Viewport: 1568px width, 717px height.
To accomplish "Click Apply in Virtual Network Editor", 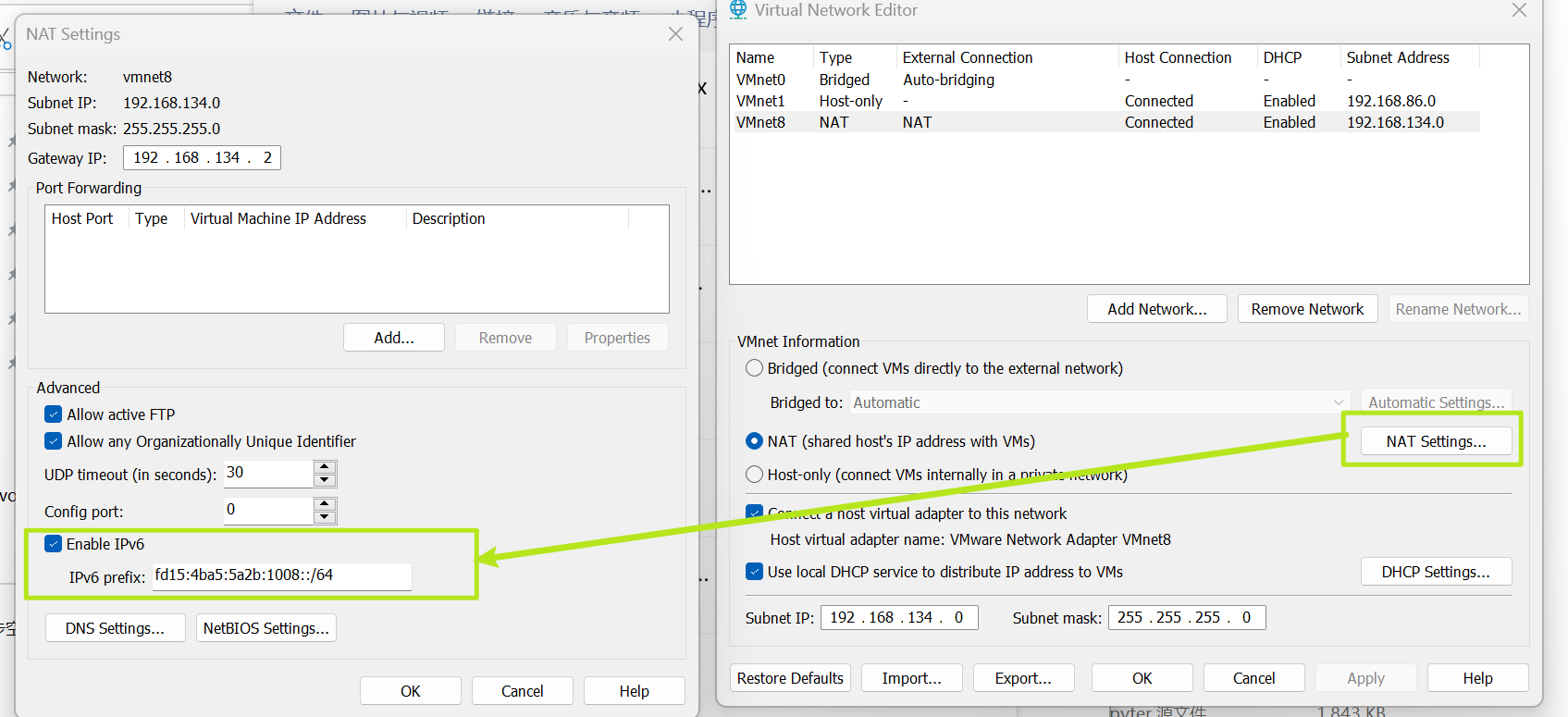I will (1366, 678).
